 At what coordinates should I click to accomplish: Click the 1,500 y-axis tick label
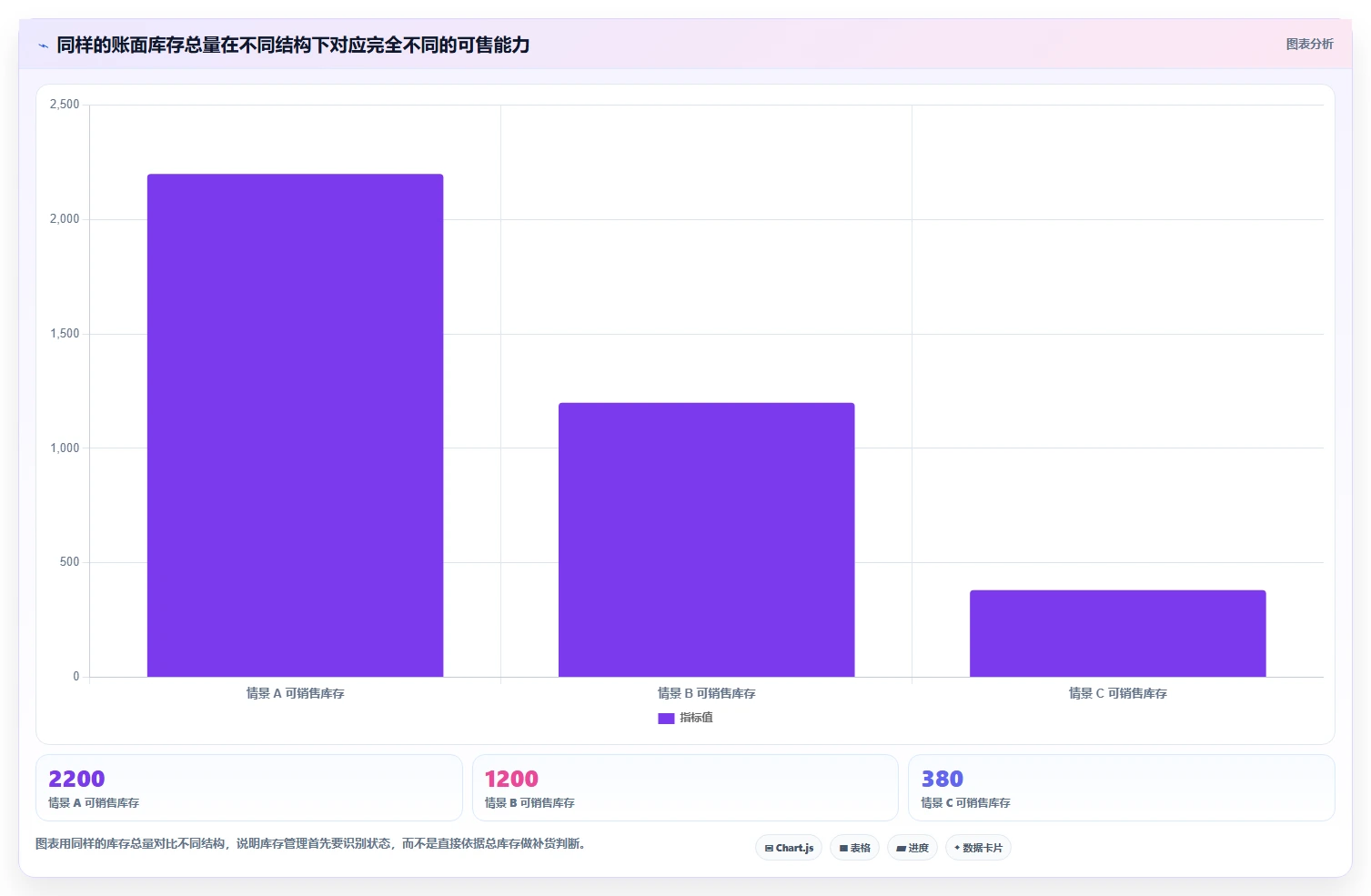click(65, 334)
